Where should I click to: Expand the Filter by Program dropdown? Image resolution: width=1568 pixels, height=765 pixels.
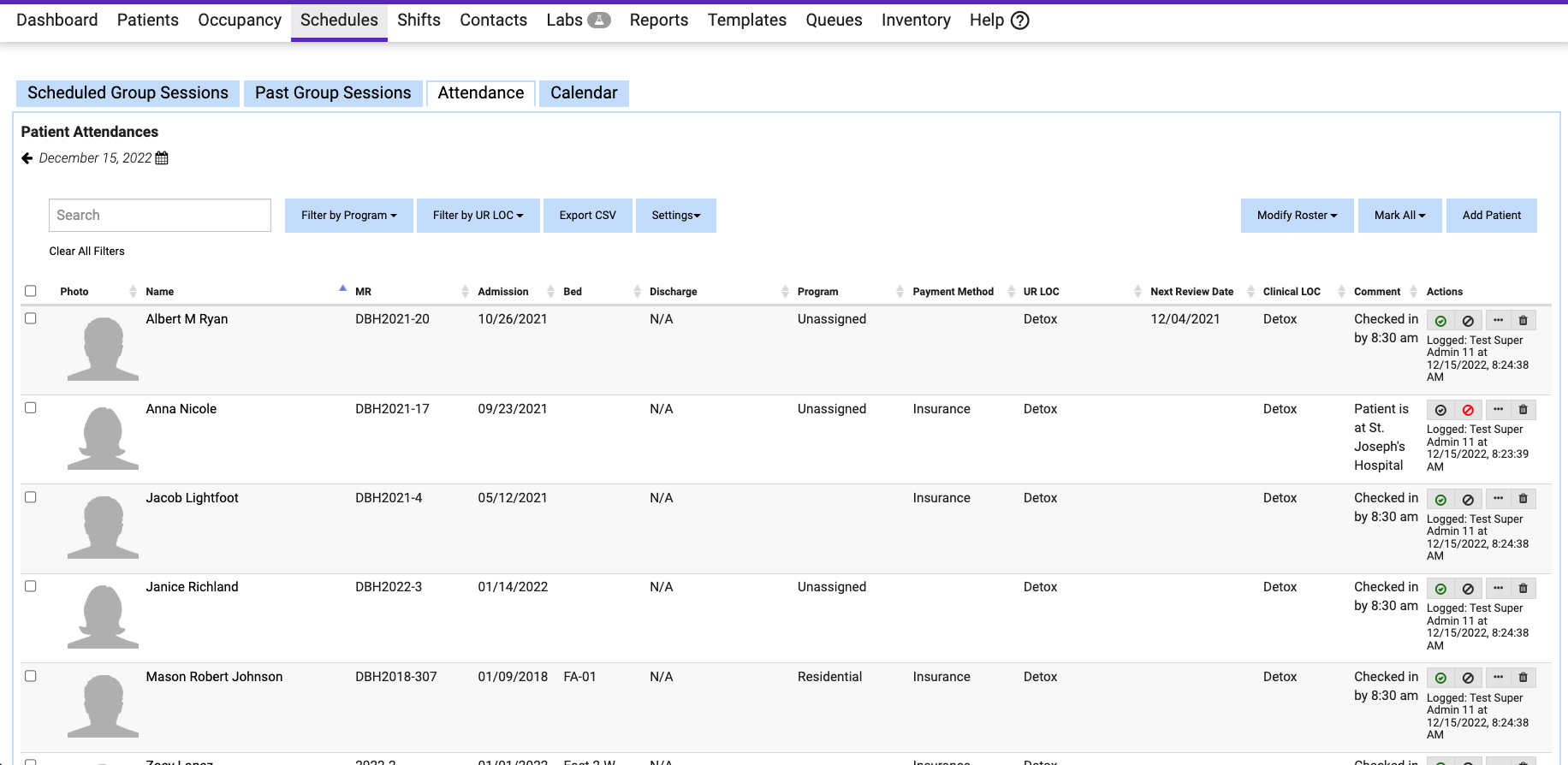pyautogui.click(x=348, y=216)
